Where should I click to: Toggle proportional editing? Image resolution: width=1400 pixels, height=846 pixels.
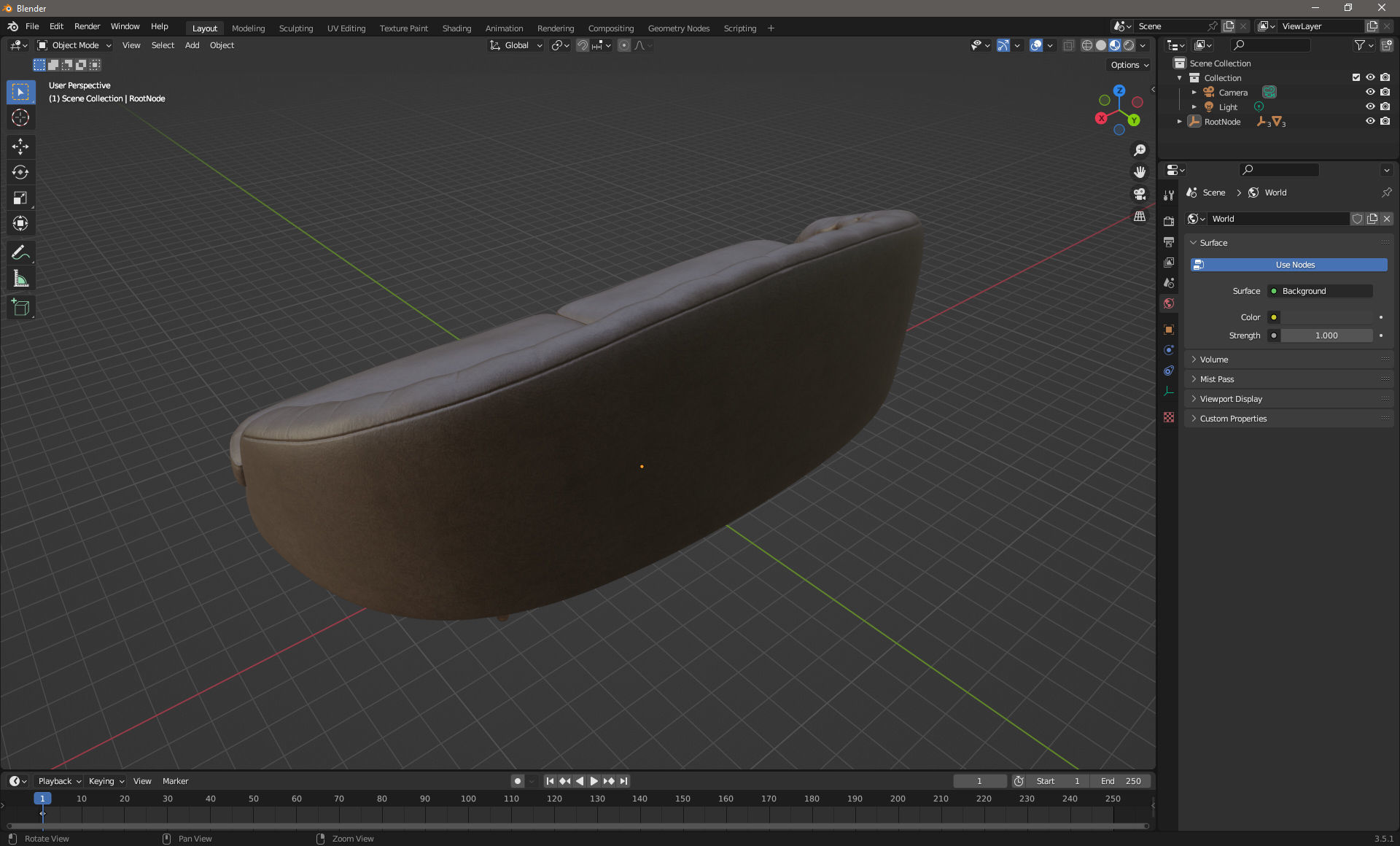click(624, 45)
